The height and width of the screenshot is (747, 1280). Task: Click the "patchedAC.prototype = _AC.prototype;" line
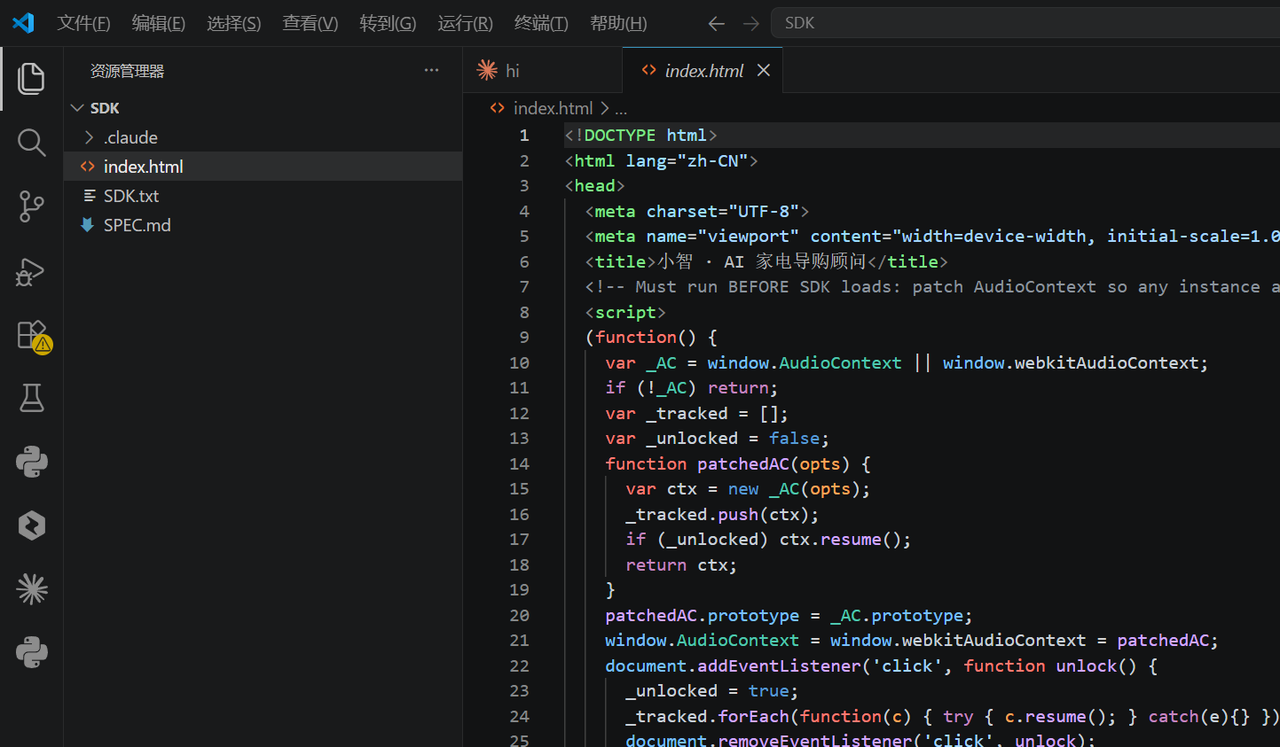(x=789, y=615)
